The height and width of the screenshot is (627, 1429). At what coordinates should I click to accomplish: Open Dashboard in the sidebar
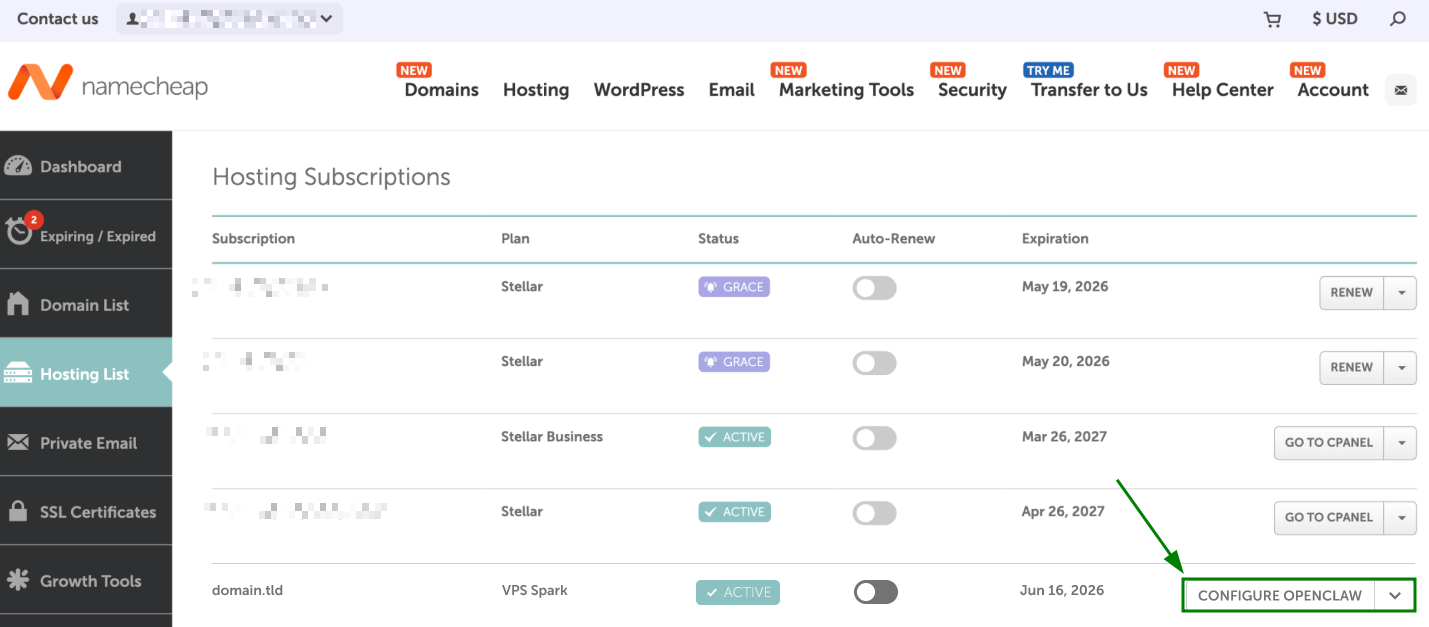coord(86,167)
